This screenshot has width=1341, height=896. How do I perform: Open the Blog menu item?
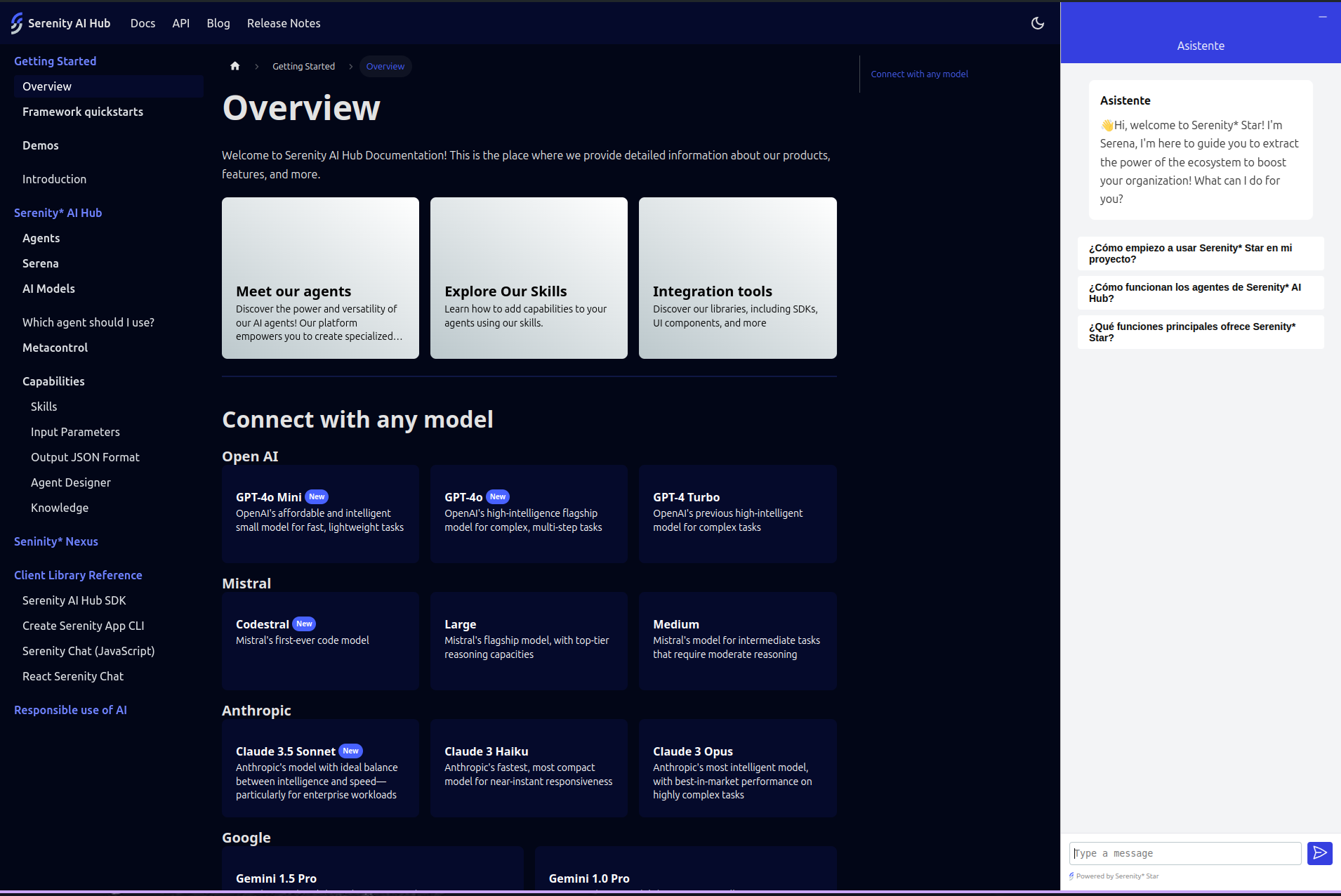tap(218, 23)
